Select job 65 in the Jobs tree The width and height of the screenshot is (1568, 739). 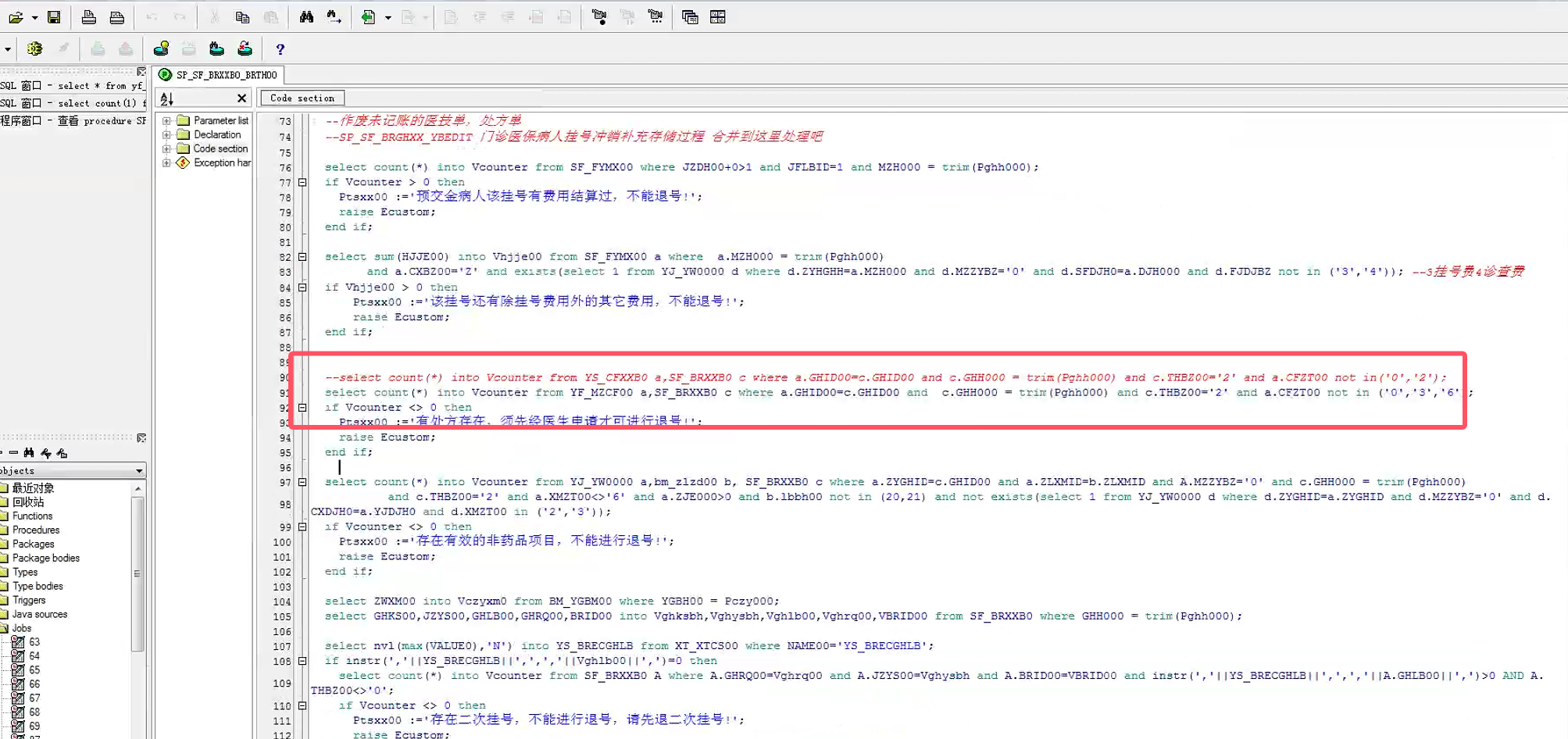click(x=34, y=670)
